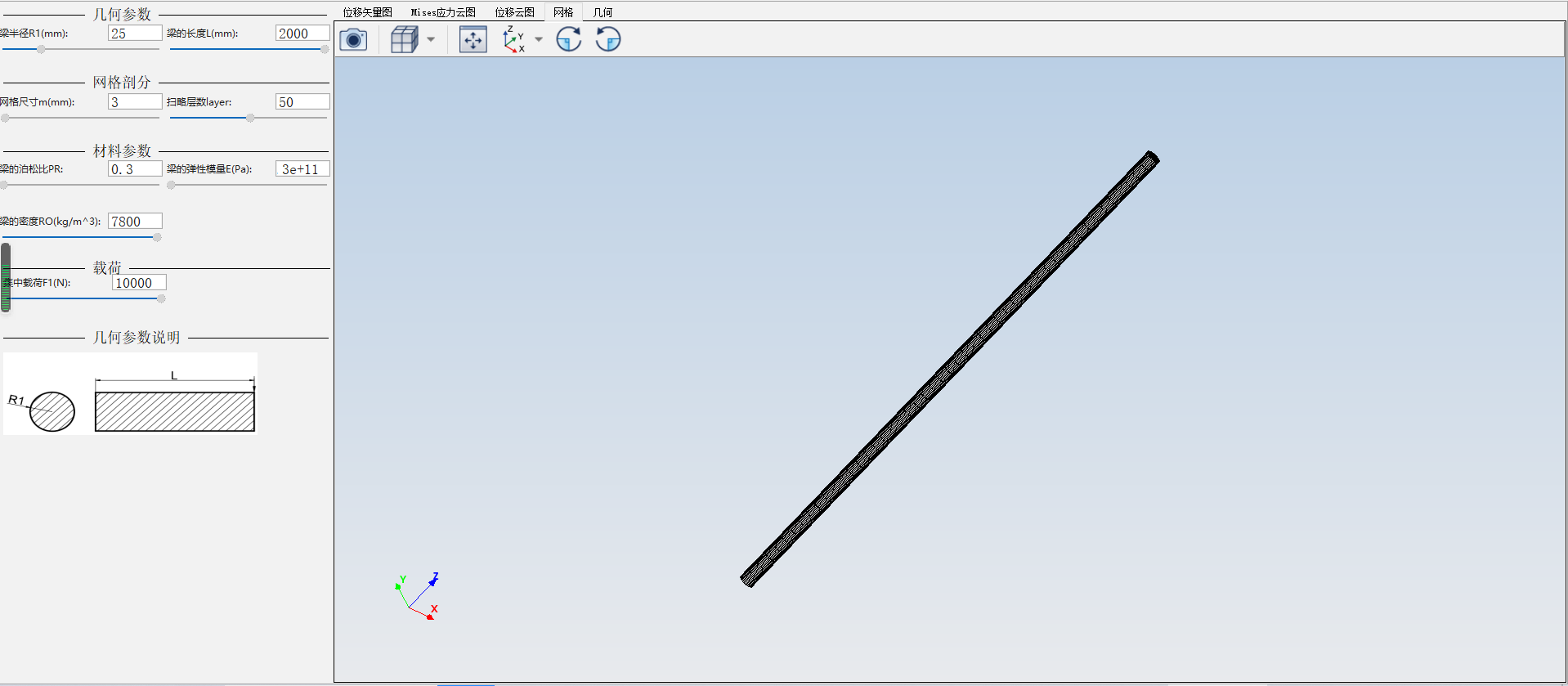Click the XYZ coordinate triad in viewport

coord(417,596)
